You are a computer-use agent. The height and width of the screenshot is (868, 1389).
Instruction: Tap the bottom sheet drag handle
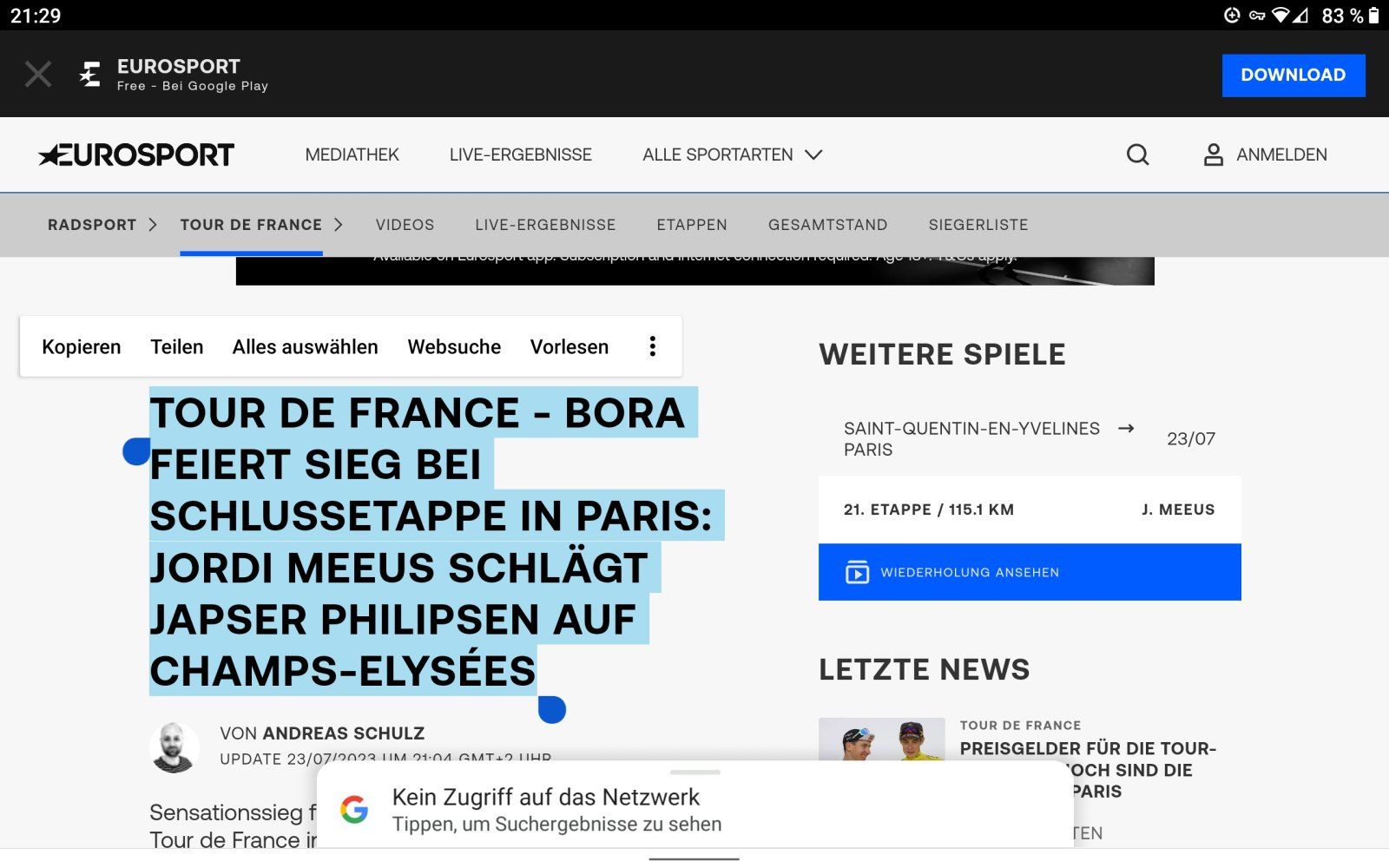(x=695, y=772)
